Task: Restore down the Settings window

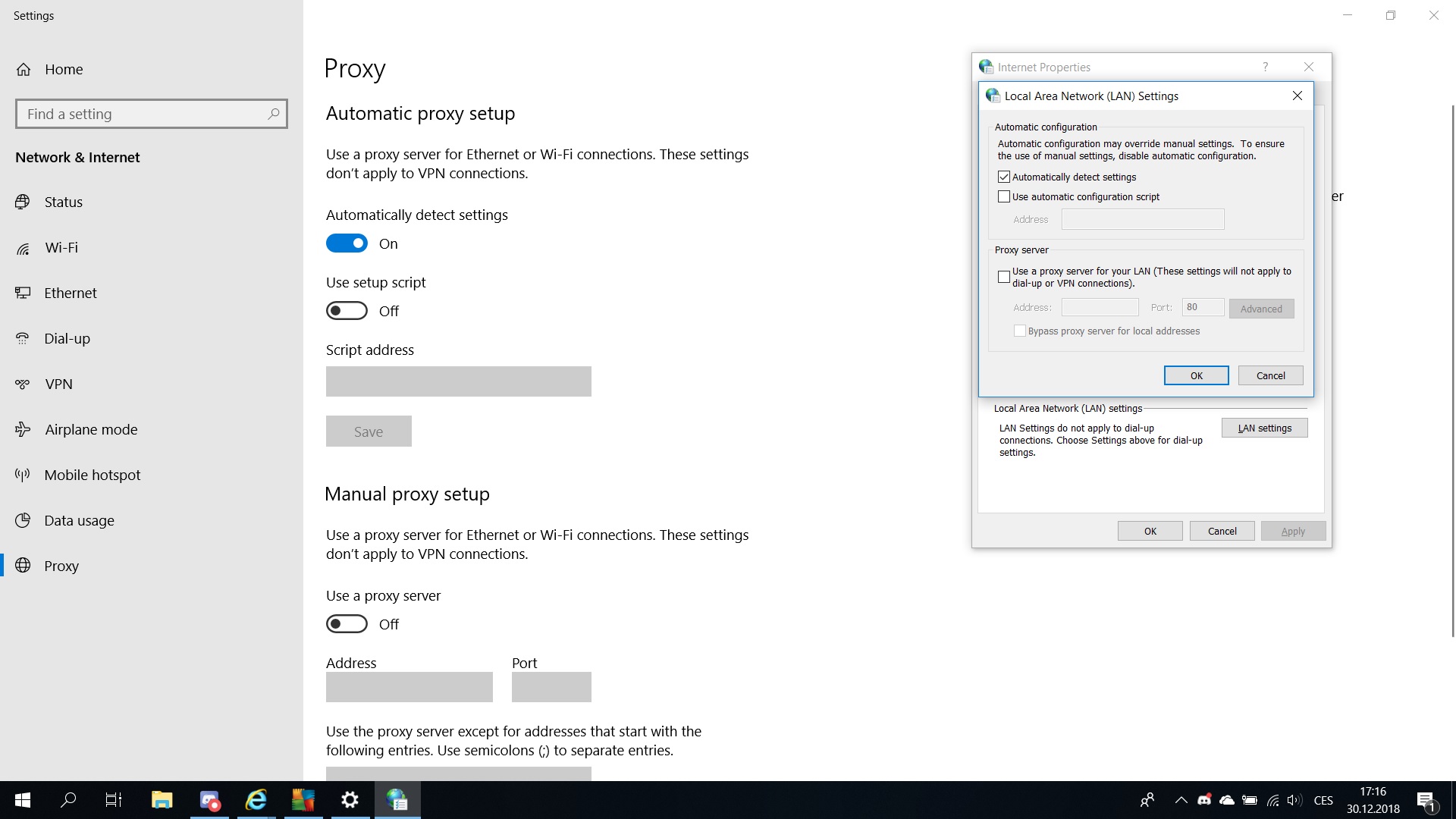Action: 1391,15
